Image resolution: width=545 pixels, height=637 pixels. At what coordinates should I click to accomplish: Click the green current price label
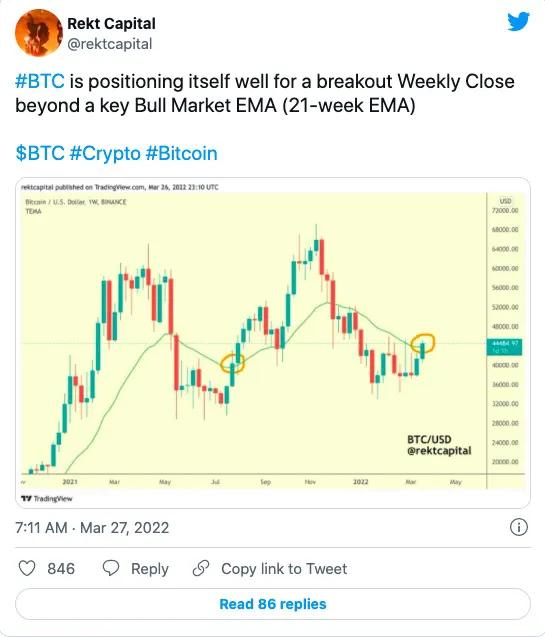[x=504, y=347]
